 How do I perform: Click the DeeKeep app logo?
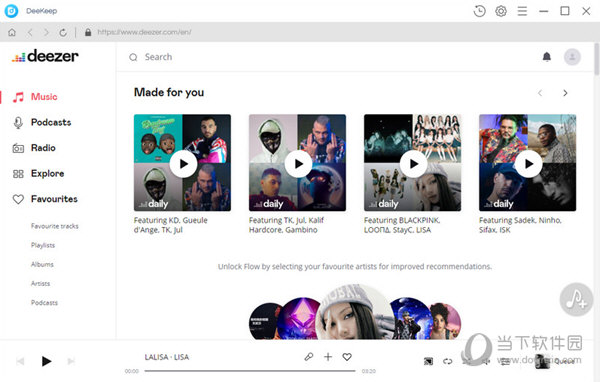[11, 11]
